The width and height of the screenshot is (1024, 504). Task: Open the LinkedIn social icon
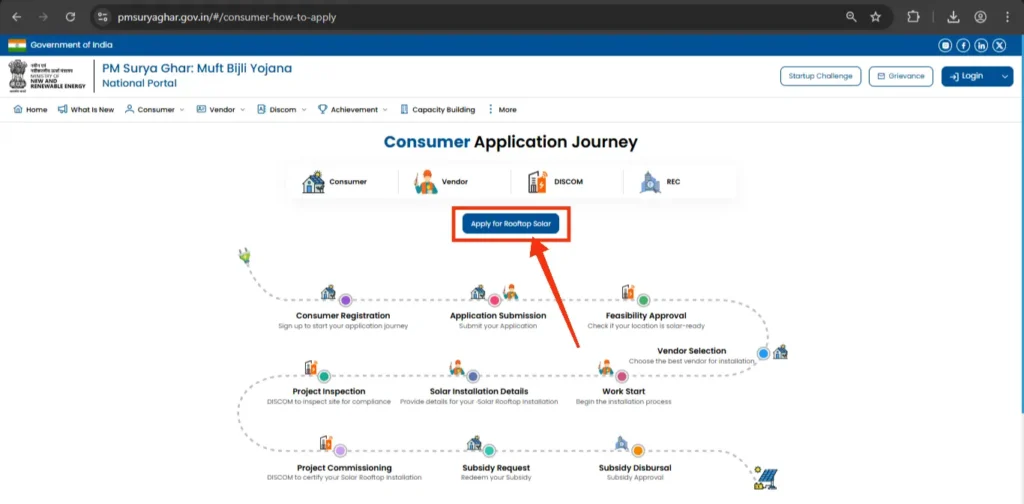981,45
